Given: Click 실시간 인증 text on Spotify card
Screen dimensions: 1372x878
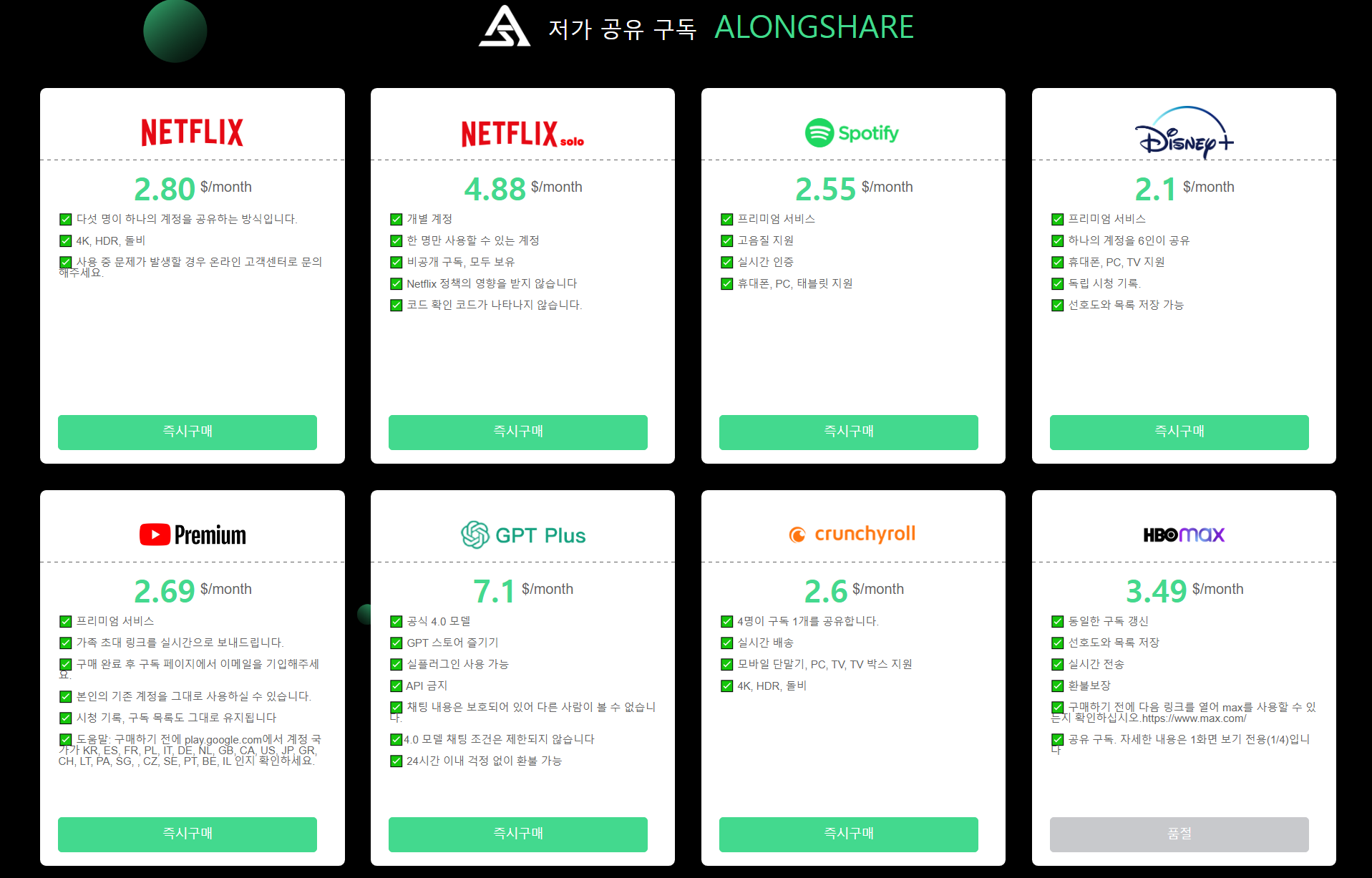Looking at the screenshot, I should [x=765, y=262].
